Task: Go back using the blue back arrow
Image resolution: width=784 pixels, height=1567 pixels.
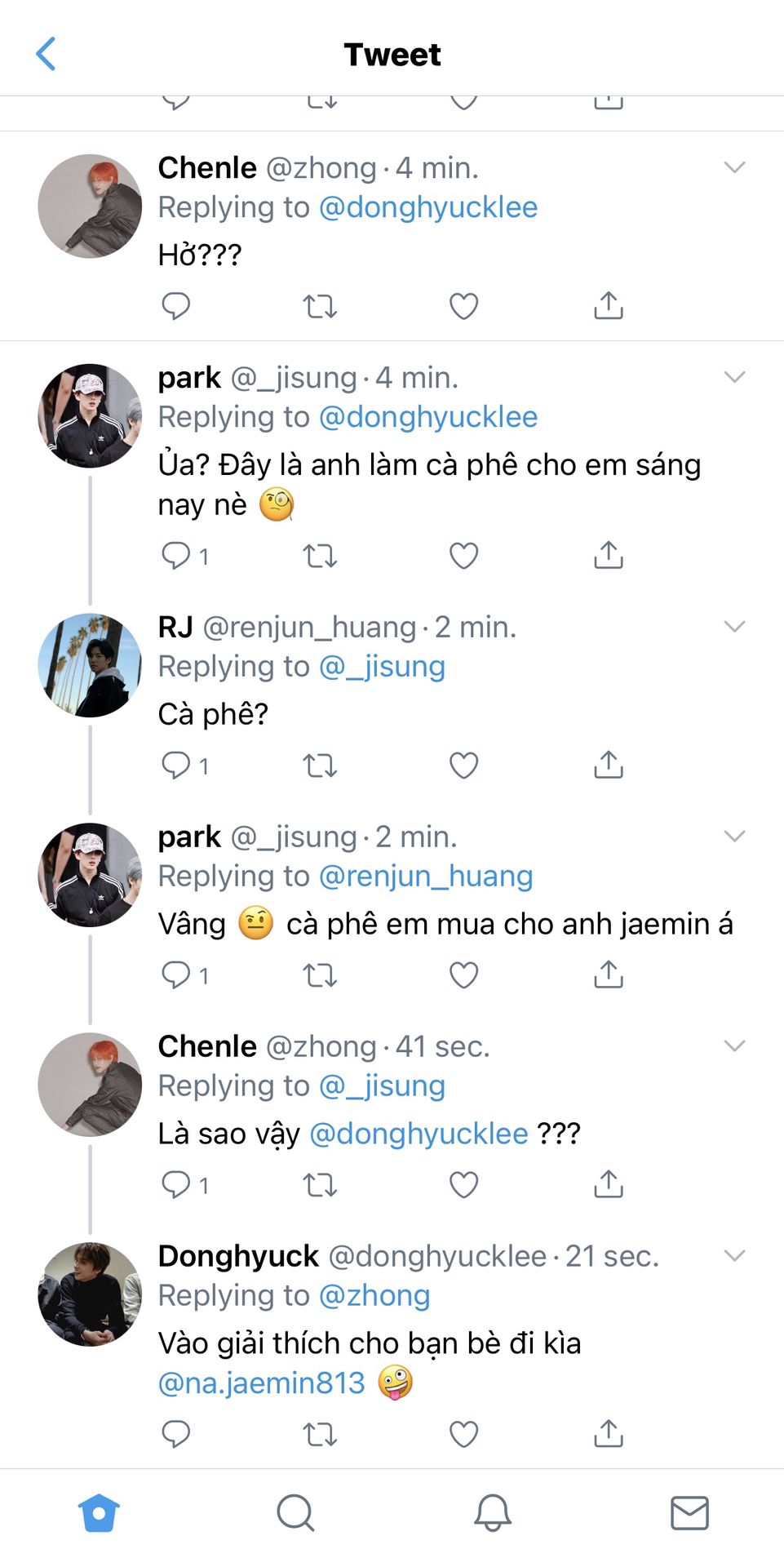Action: tap(47, 54)
